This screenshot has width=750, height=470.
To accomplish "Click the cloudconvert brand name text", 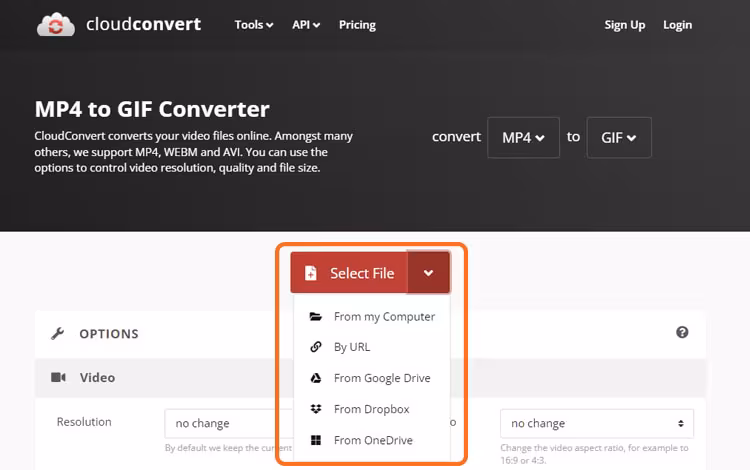I will (x=143, y=24).
